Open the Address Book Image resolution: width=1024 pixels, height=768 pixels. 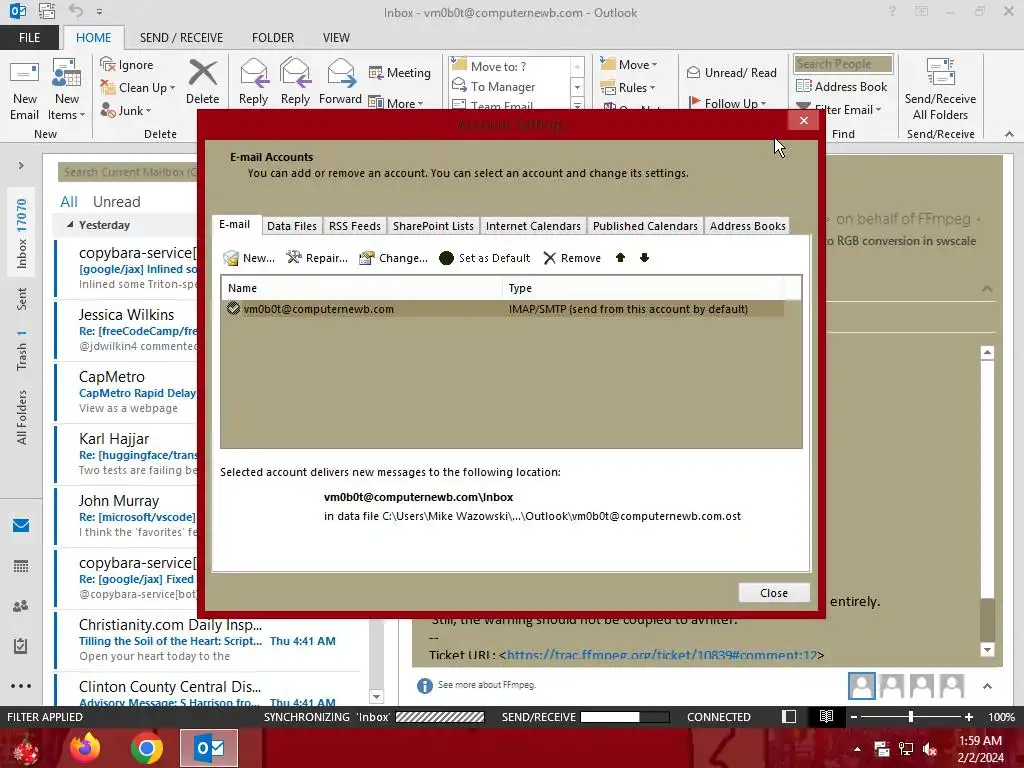pos(842,86)
